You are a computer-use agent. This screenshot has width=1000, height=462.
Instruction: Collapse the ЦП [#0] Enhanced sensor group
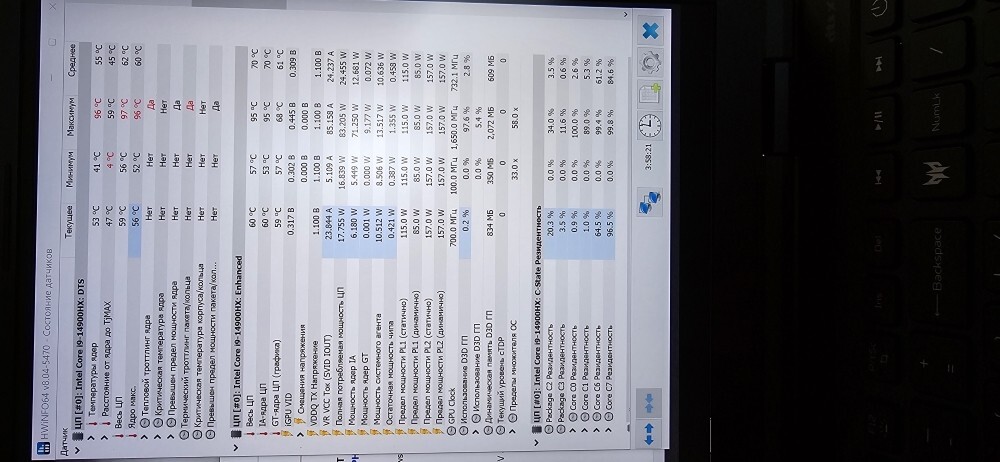[237, 449]
